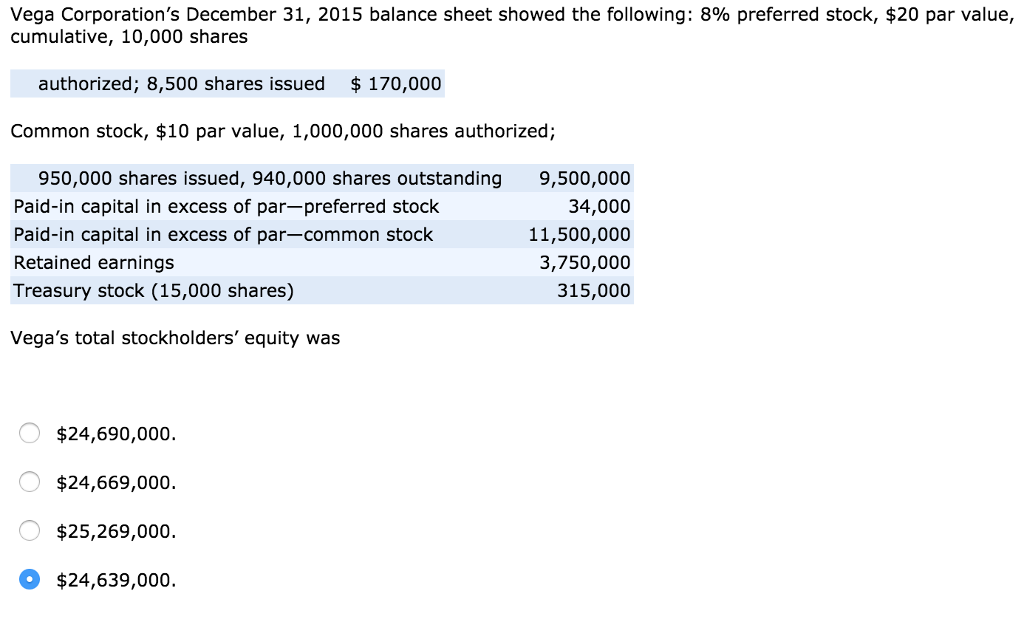
Task: Click the $24,690,000 answer label text
Action: click(116, 434)
